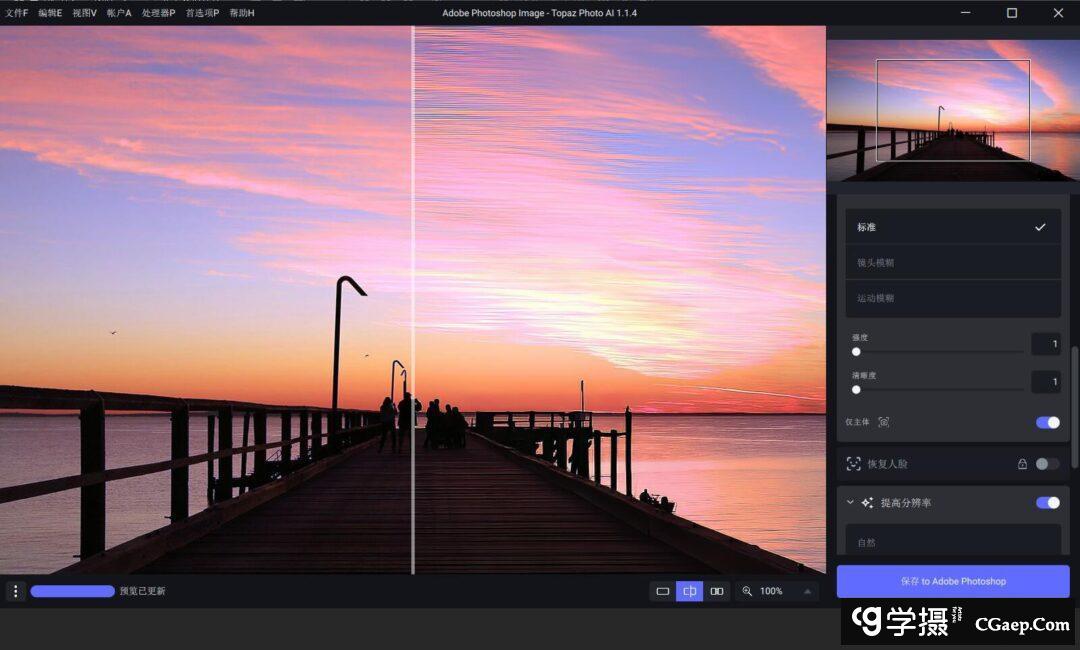Screen dimensions: 1080x650
Task: Click the 恢复人脸 face recovery icon
Action: click(x=853, y=464)
